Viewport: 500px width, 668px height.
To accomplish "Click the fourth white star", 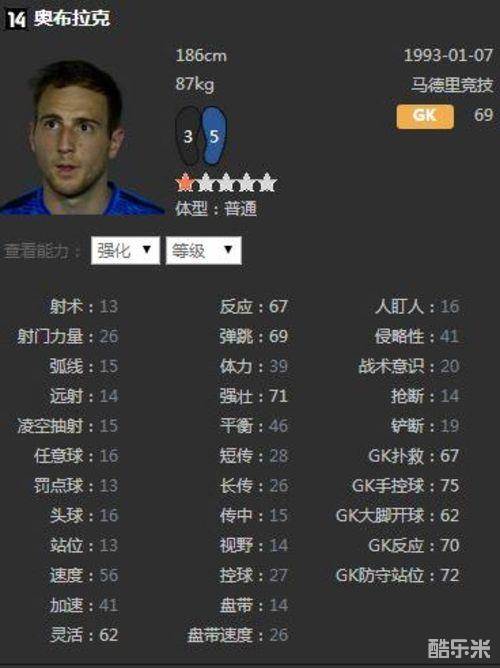I will click(x=247, y=182).
